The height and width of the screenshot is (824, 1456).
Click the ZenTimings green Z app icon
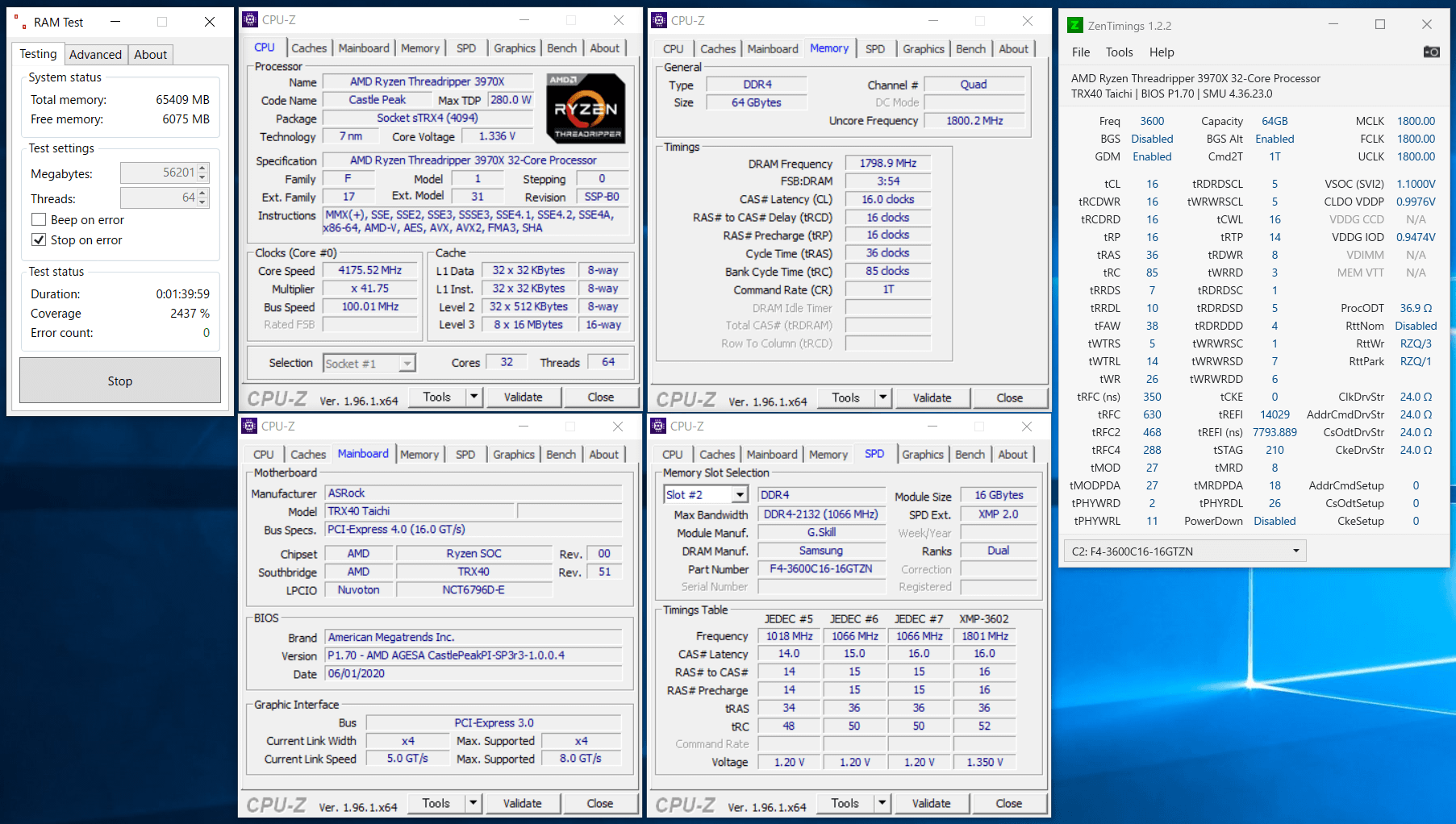pyautogui.click(x=1074, y=25)
